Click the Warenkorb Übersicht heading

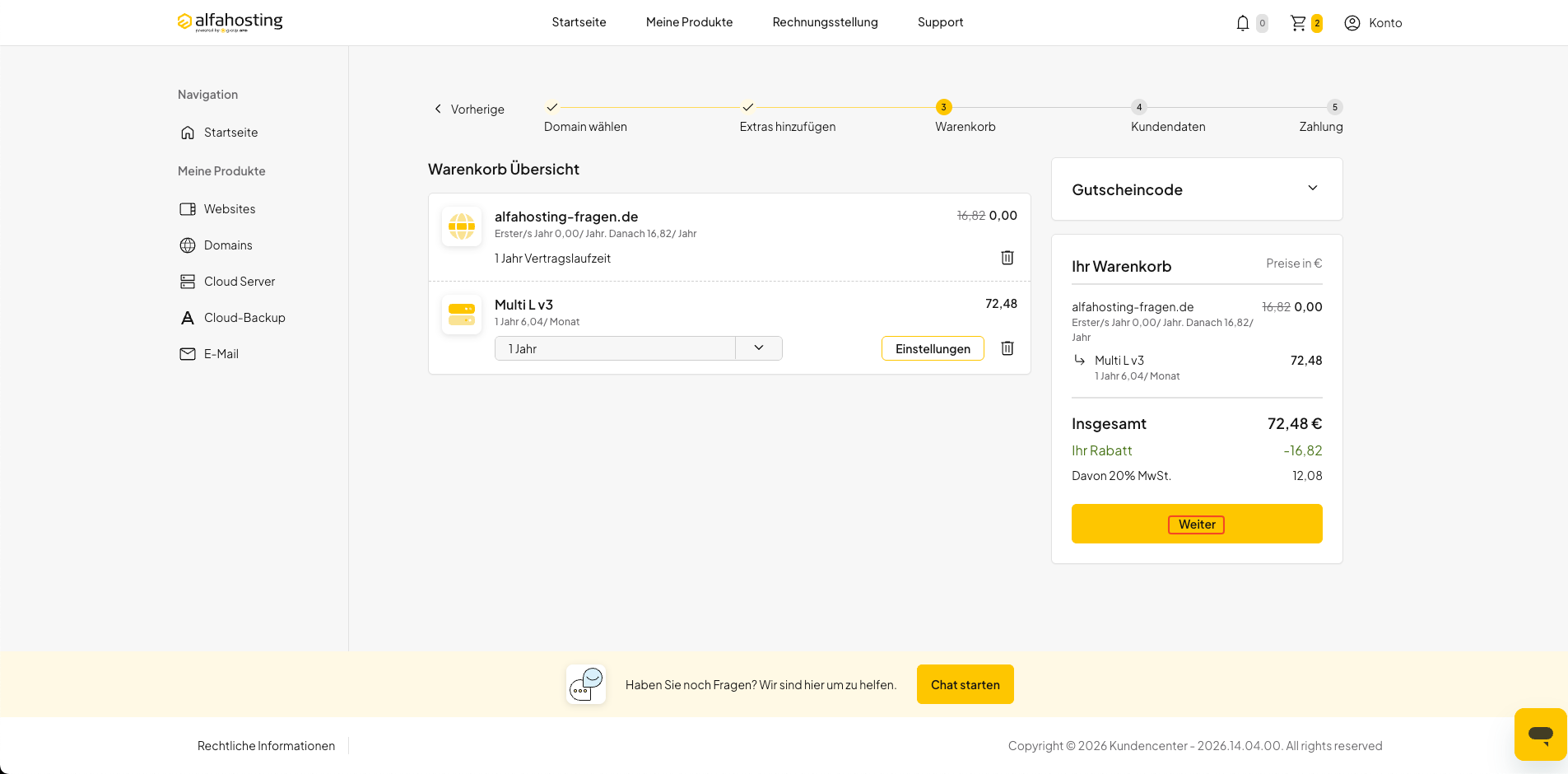(504, 169)
